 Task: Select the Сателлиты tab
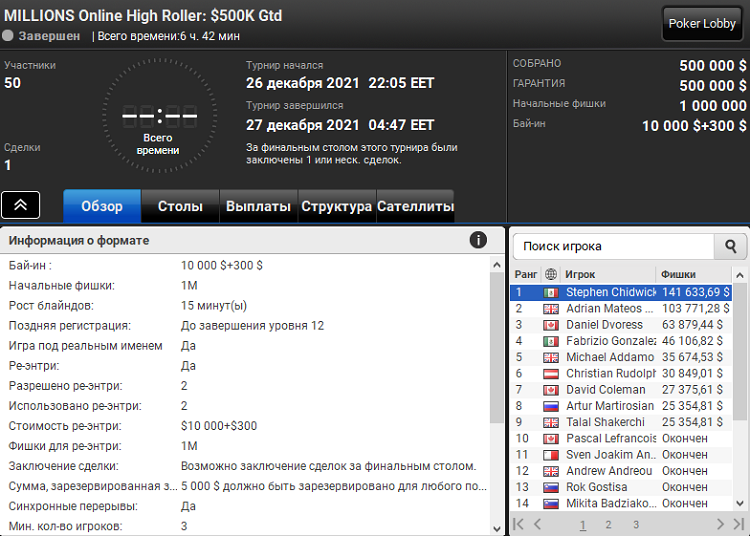coord(415,207)
